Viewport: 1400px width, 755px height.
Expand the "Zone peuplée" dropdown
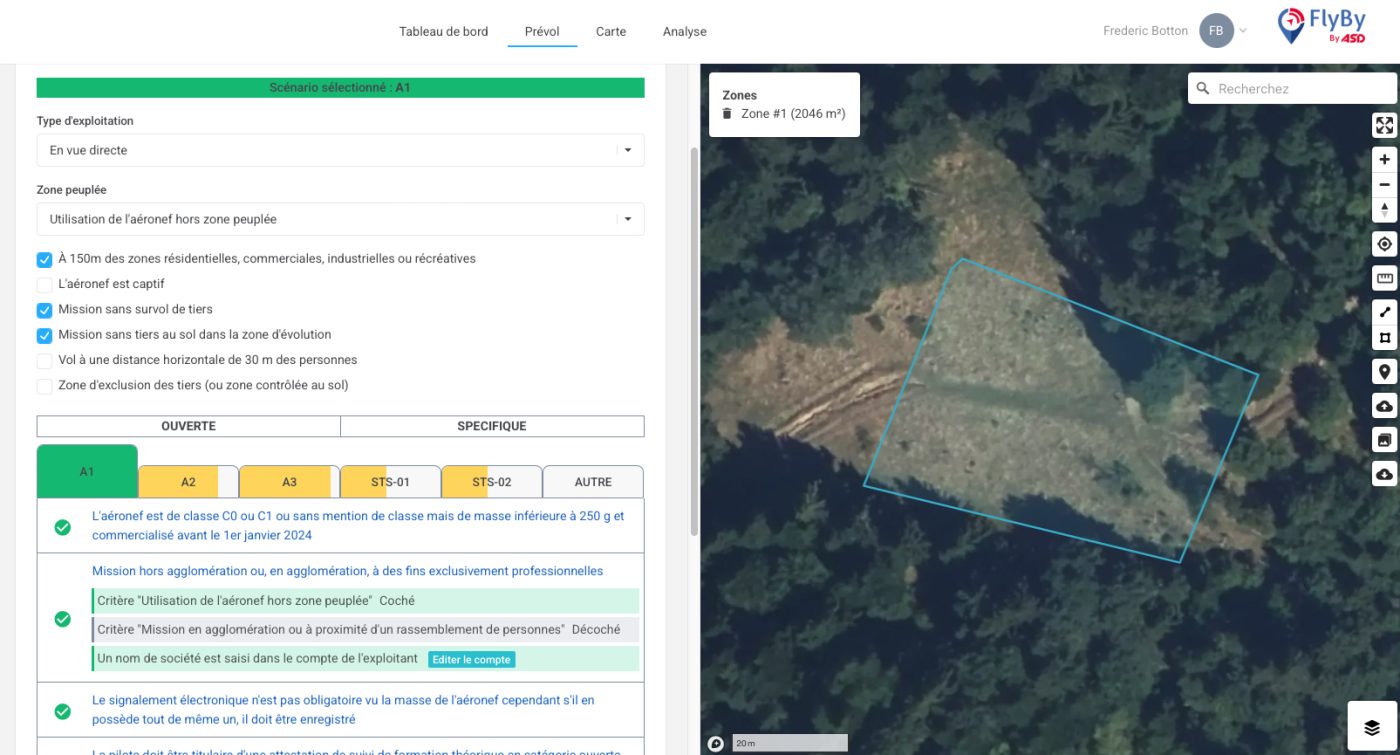pyautogui.click(x=340, y=220)
